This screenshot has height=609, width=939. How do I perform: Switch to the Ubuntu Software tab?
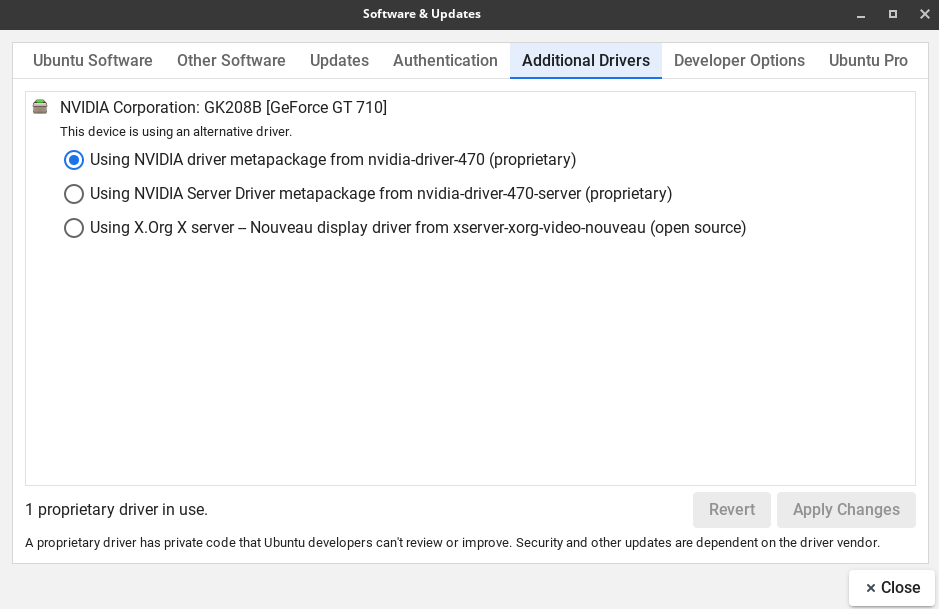93,60
